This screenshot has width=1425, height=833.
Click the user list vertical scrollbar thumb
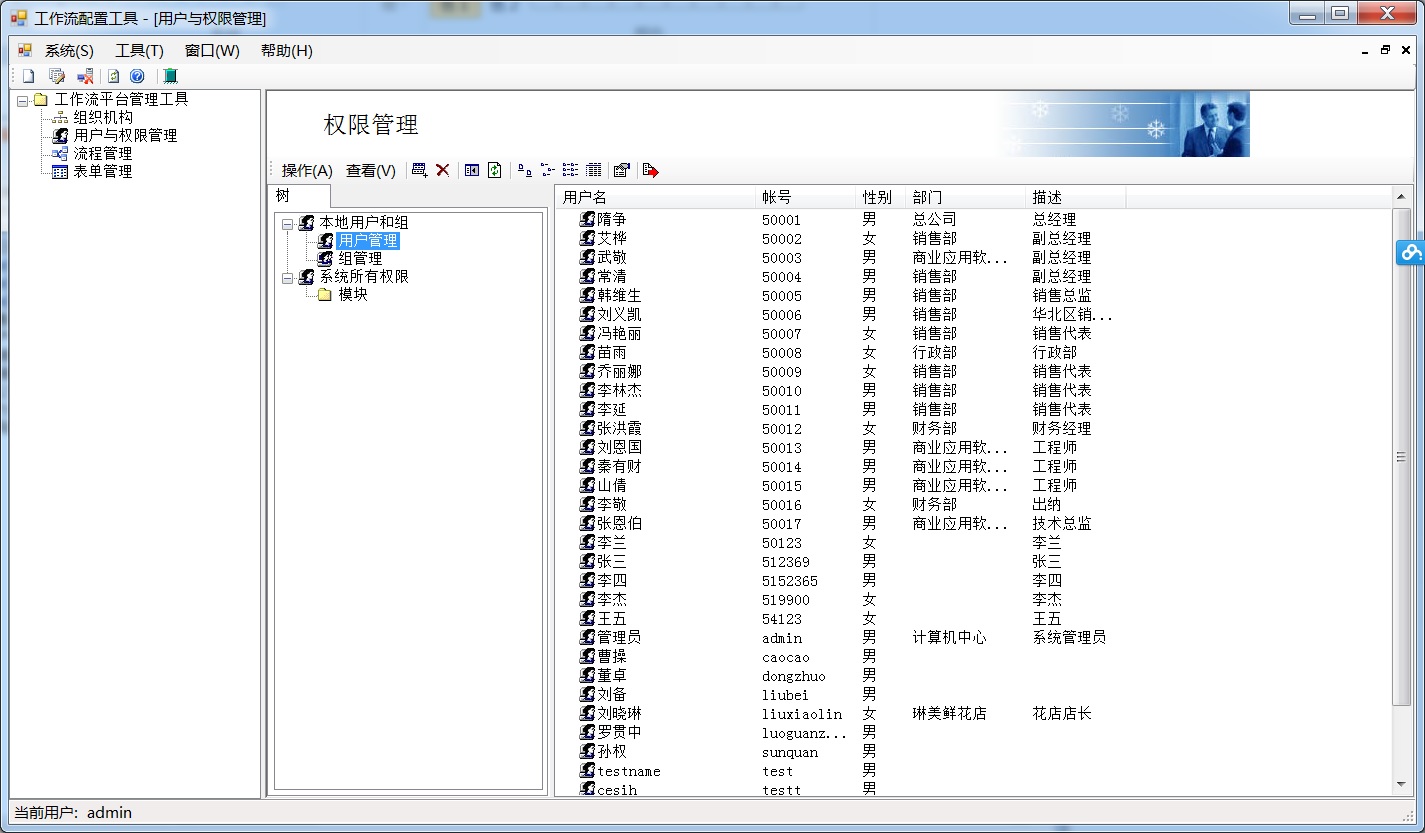[1401, 457]
